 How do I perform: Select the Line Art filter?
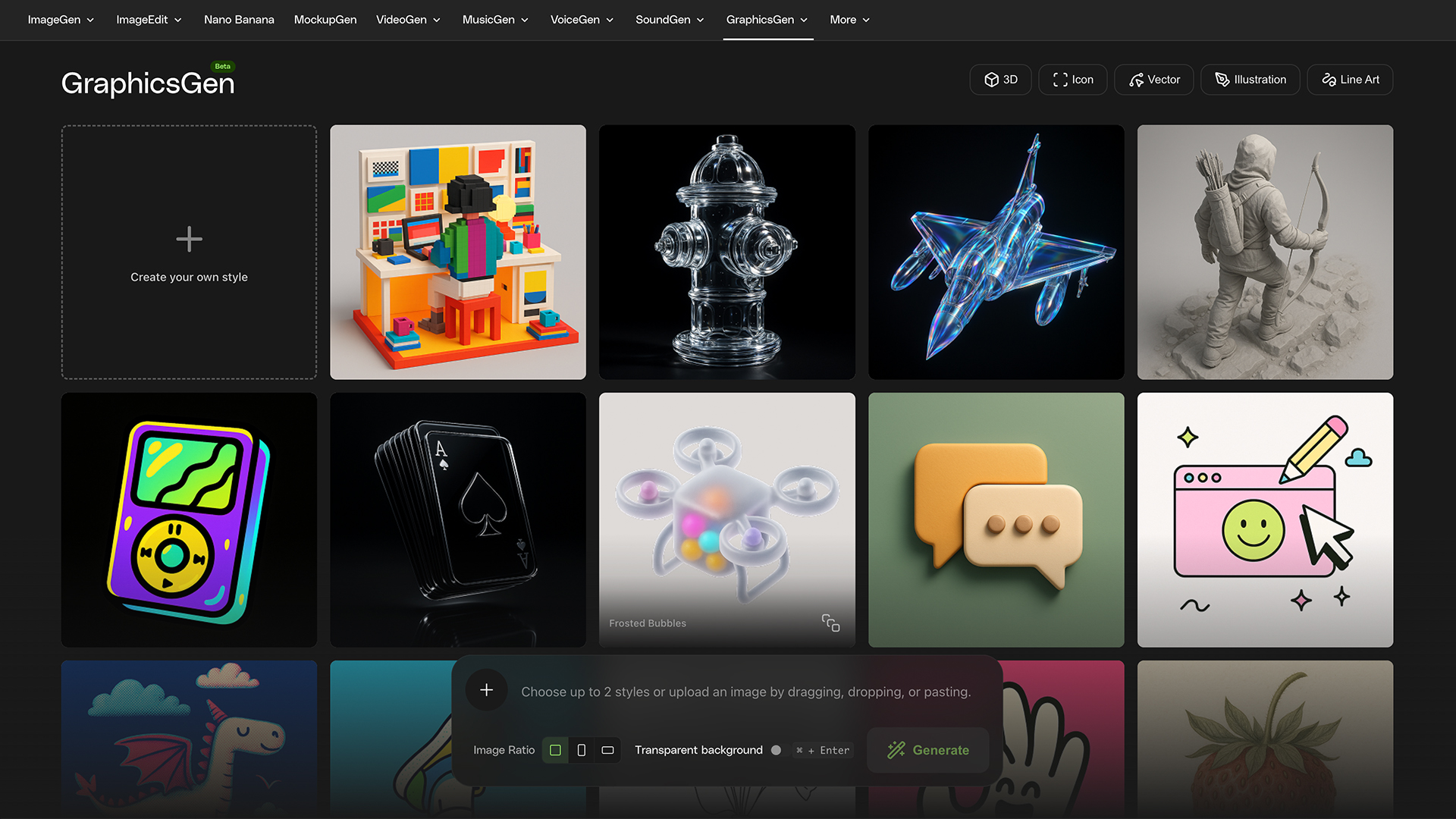pyautogui.click(x=1350, y=80)
